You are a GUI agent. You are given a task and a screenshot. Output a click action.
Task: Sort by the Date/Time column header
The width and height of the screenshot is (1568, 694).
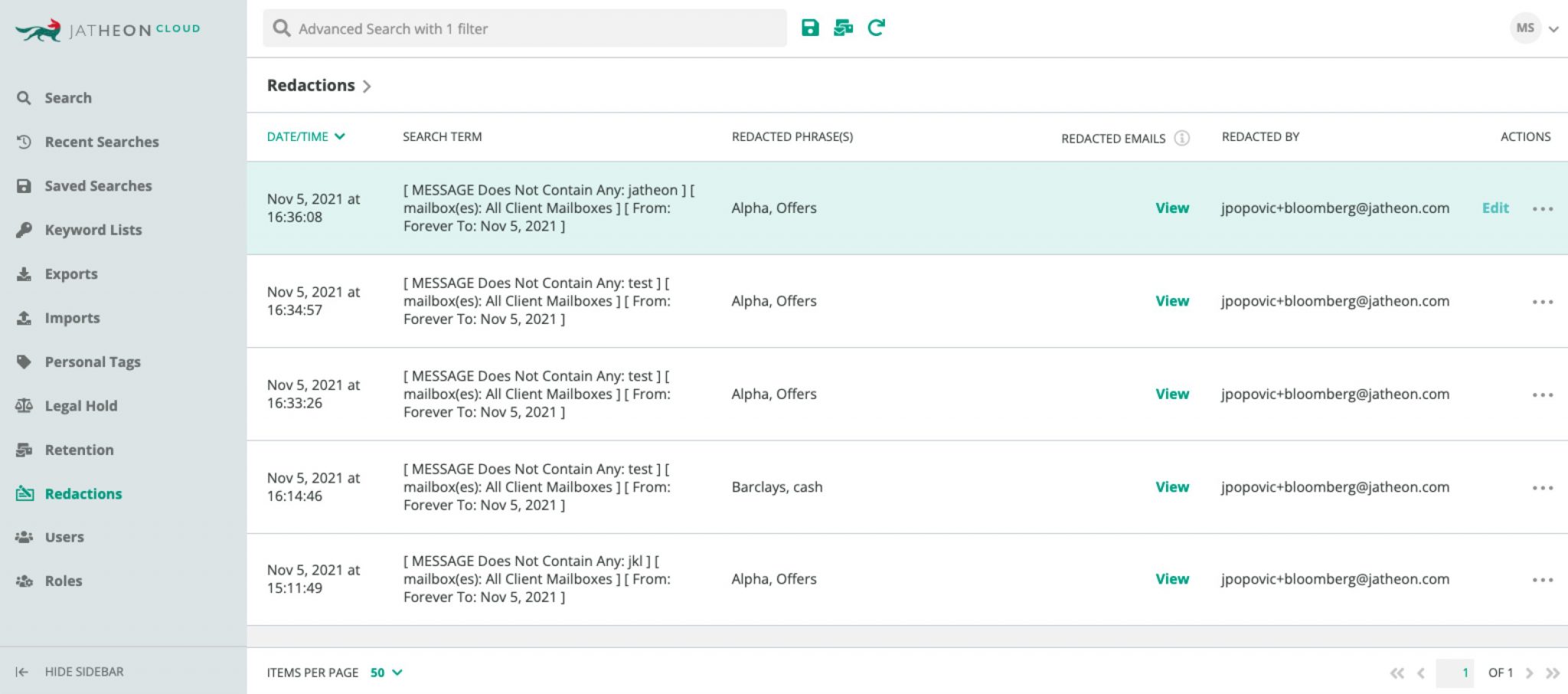point(305,136)
